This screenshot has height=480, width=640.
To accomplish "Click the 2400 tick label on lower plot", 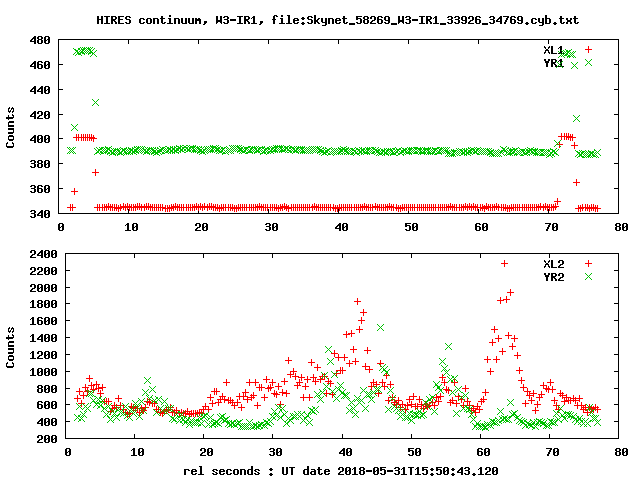I will [x=43, y=254].
